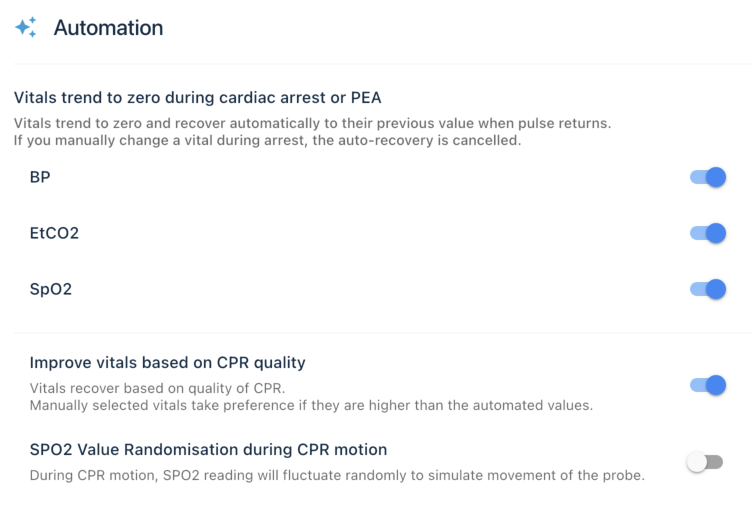The width and height of the screenshot is (755, 519).
Task: Toggle Improve vitals based on CPR quality
Action: click(707, 385)
